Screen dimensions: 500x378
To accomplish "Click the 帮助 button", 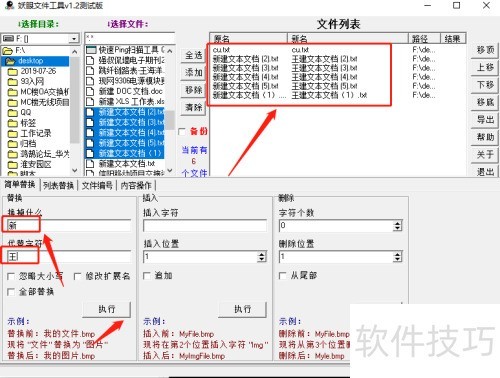I will coord(485,137).
